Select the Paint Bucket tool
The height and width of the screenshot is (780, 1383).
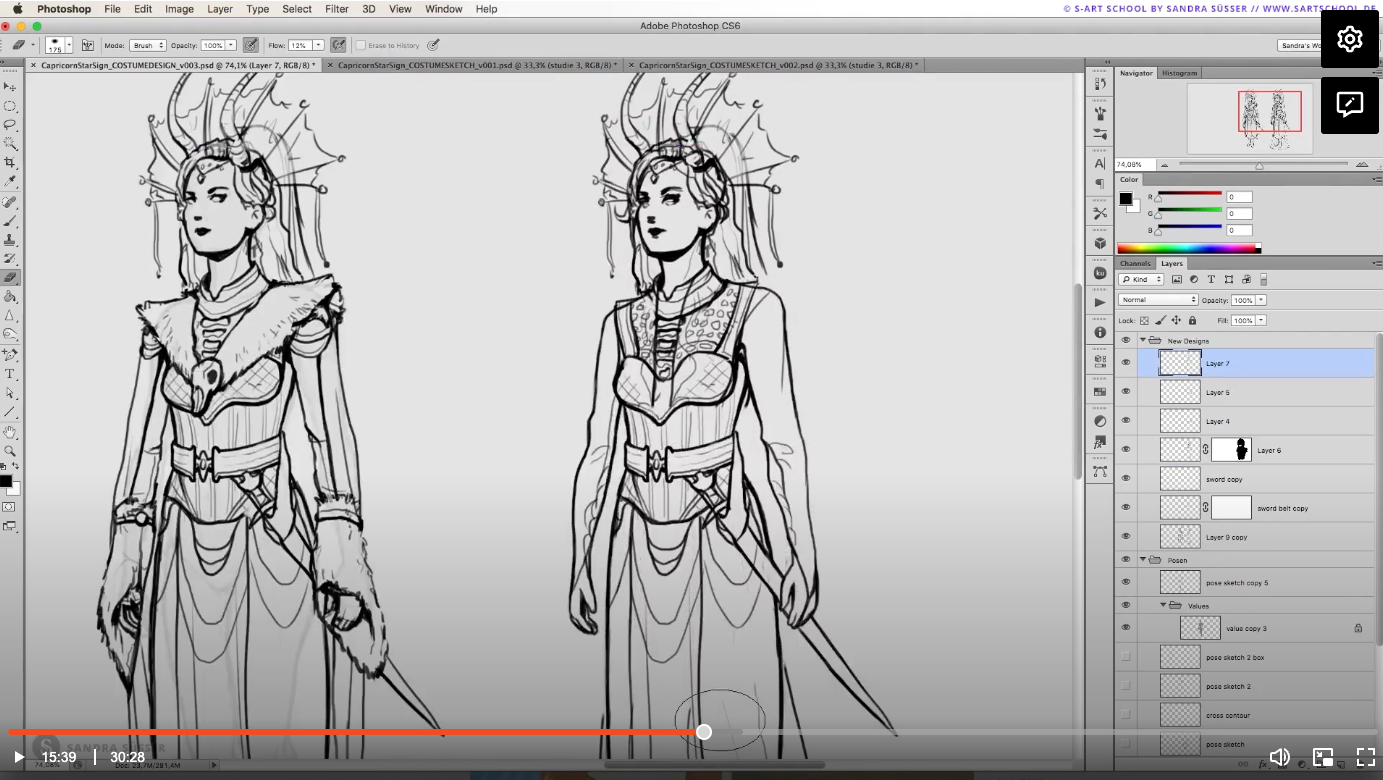click(x=10, y=297)
